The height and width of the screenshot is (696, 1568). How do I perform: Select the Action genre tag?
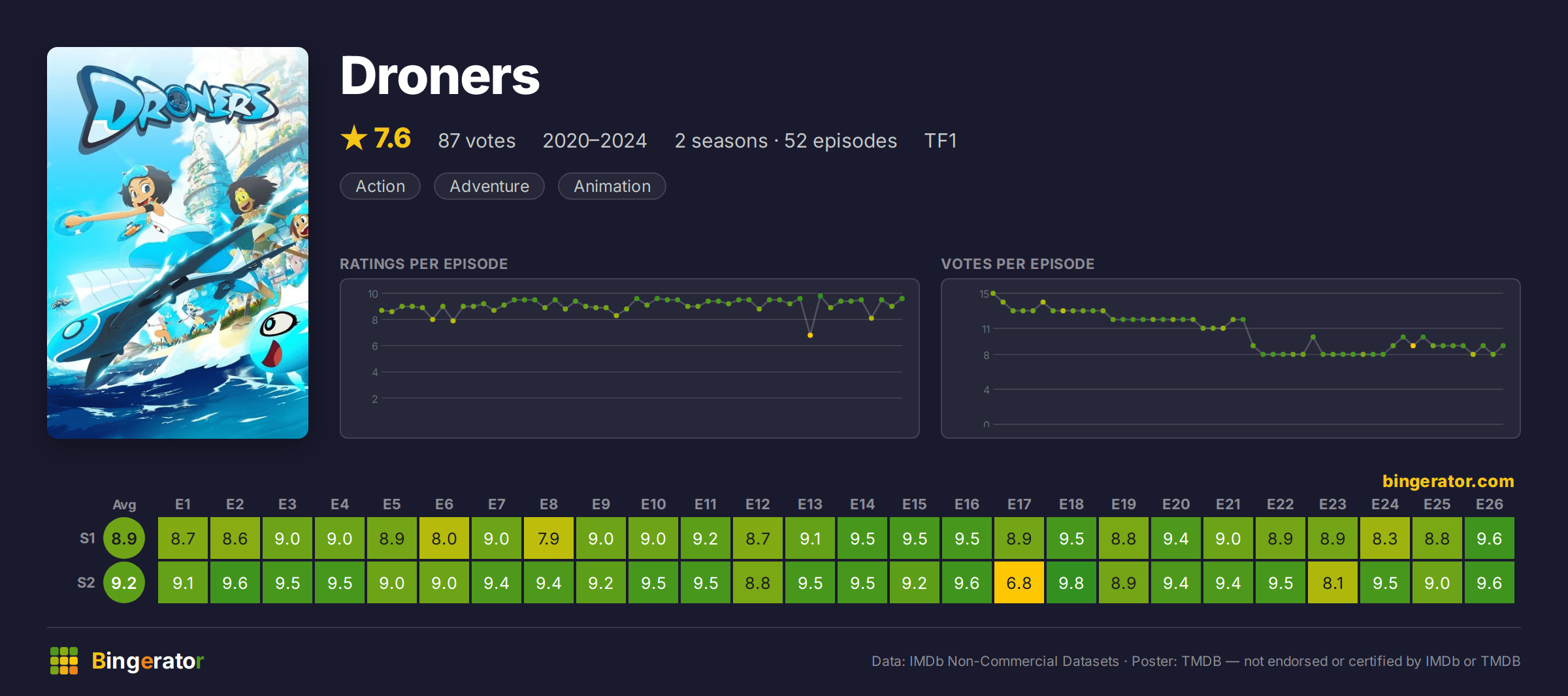click(x=380, y=186)
